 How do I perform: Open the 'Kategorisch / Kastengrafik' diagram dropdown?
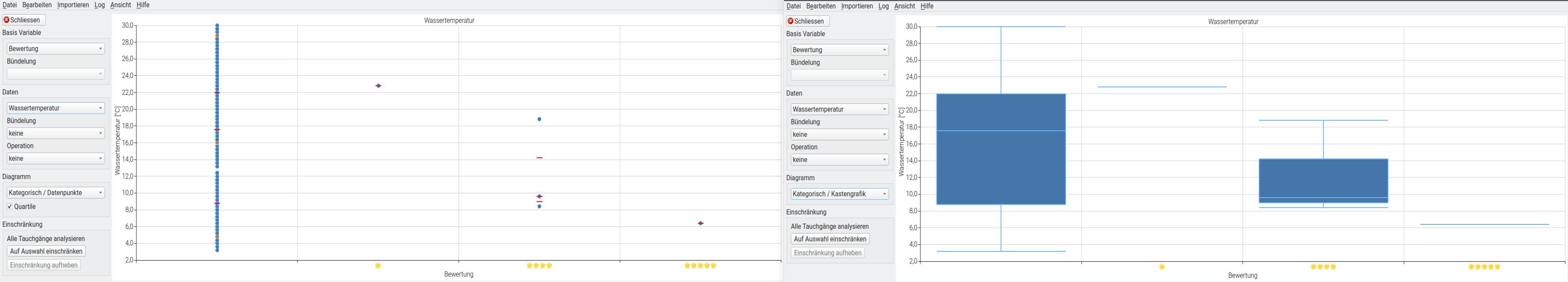[x=839, y=194]
